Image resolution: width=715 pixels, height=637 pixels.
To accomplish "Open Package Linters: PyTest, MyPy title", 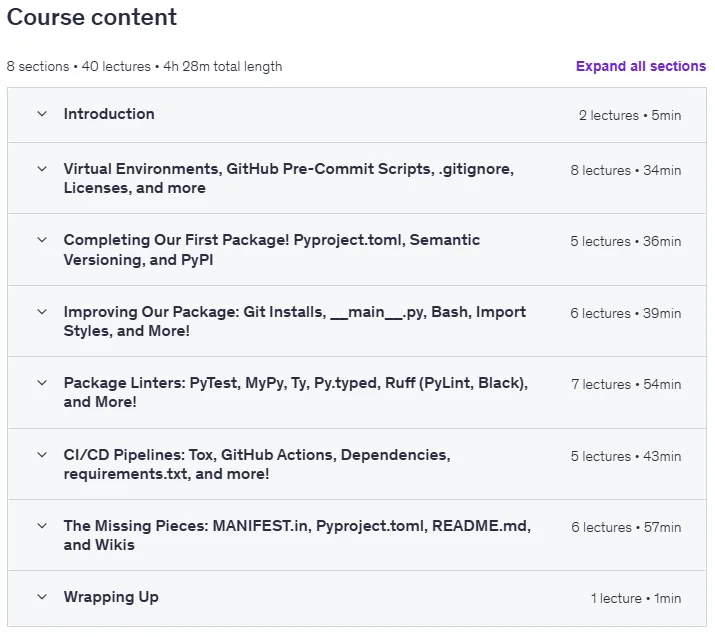I will point(295,393).
